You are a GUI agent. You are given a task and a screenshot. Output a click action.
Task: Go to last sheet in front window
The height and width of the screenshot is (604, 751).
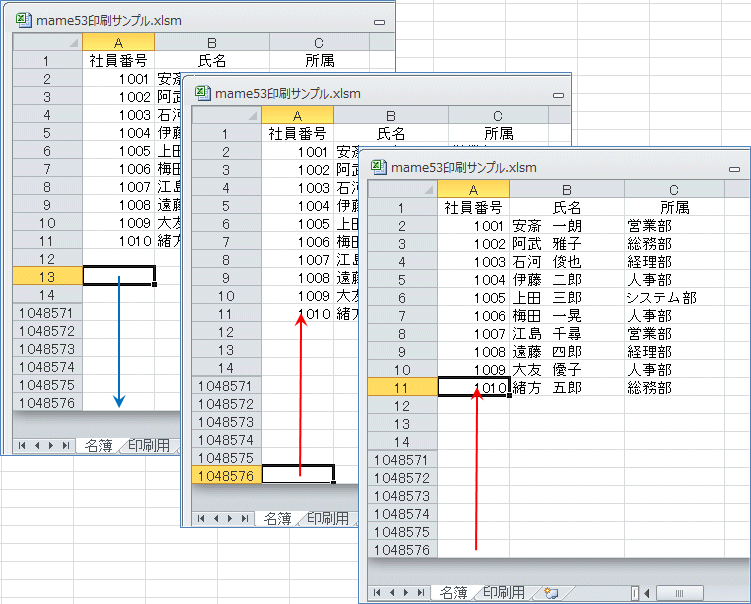click(421, 592)
